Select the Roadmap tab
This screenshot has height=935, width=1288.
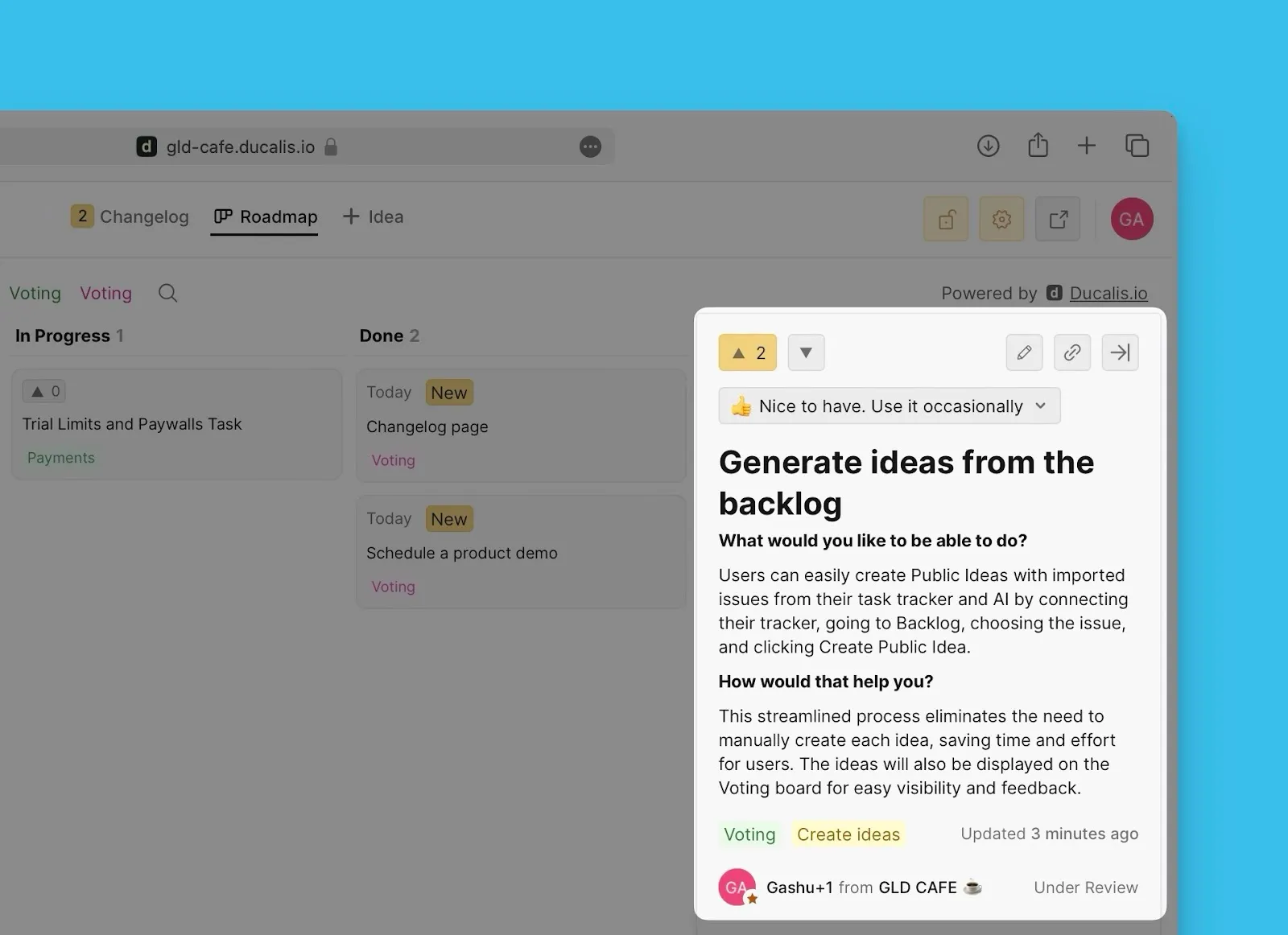(265, 216)
